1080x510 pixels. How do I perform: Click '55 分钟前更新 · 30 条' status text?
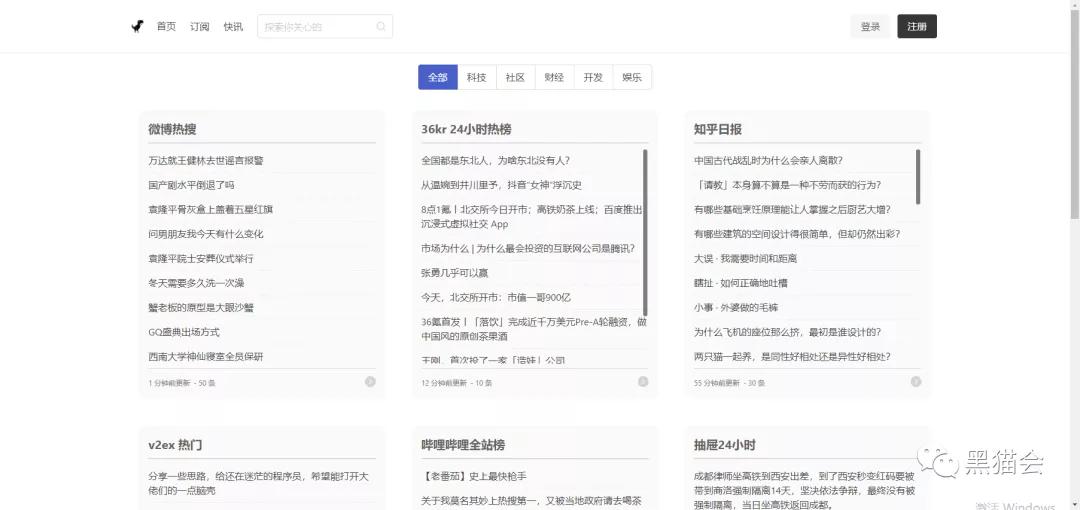click(x=729, y=383)
